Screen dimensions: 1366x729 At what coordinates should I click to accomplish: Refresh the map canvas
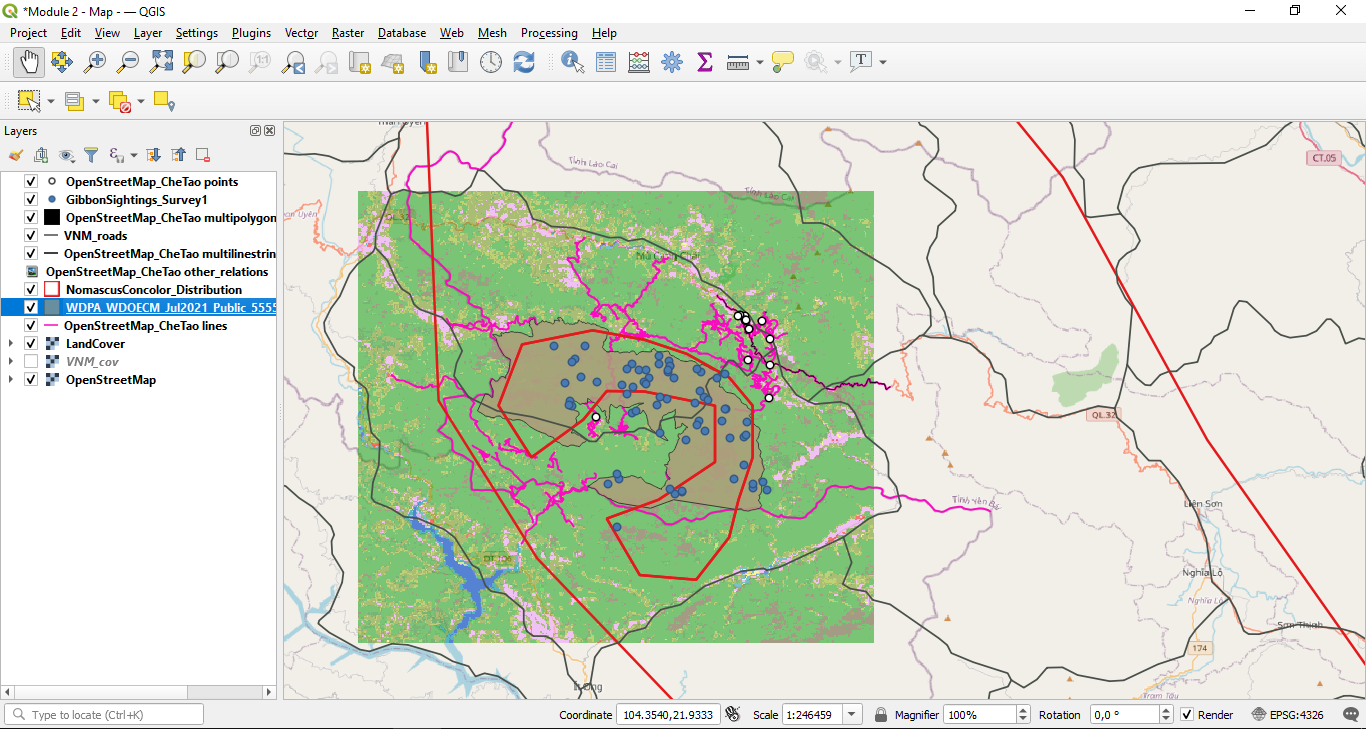coord(524,62)
